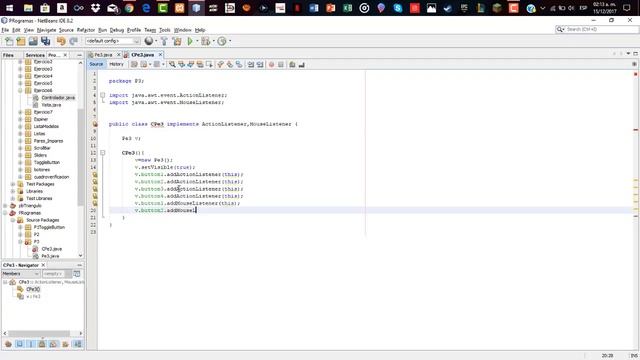
Task: Close the CPe3.java editor tab
Action: pos(160,54)
